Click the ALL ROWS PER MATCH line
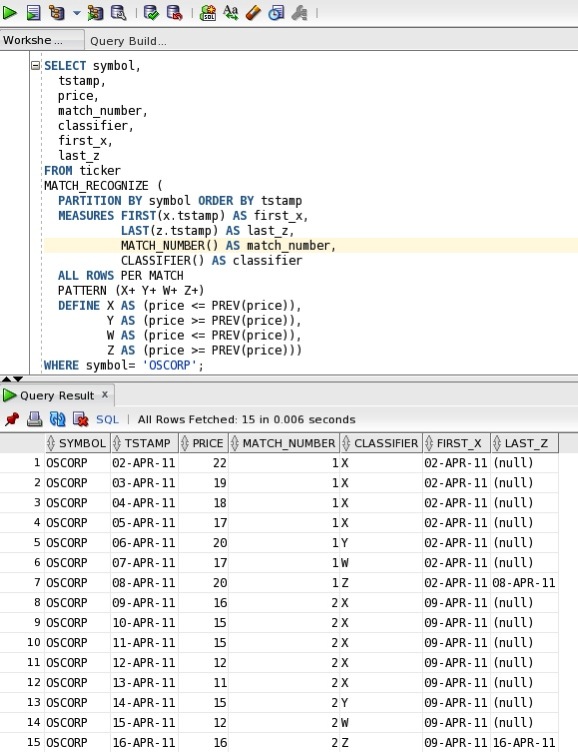This screenshot has width=578, height=752. coord(120,276)
